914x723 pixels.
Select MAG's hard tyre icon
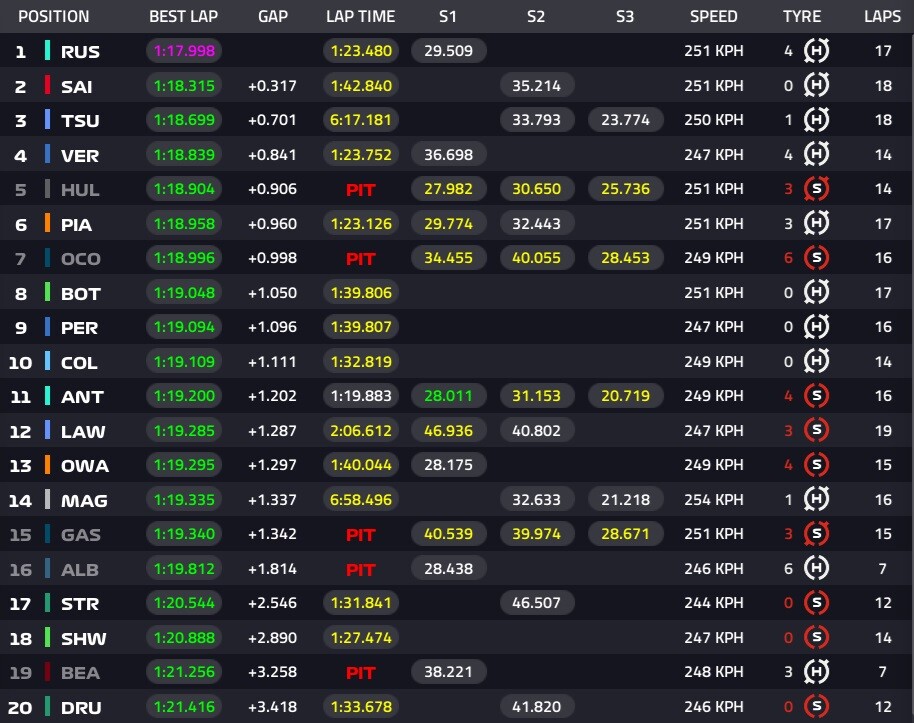(x=816, y=499)
